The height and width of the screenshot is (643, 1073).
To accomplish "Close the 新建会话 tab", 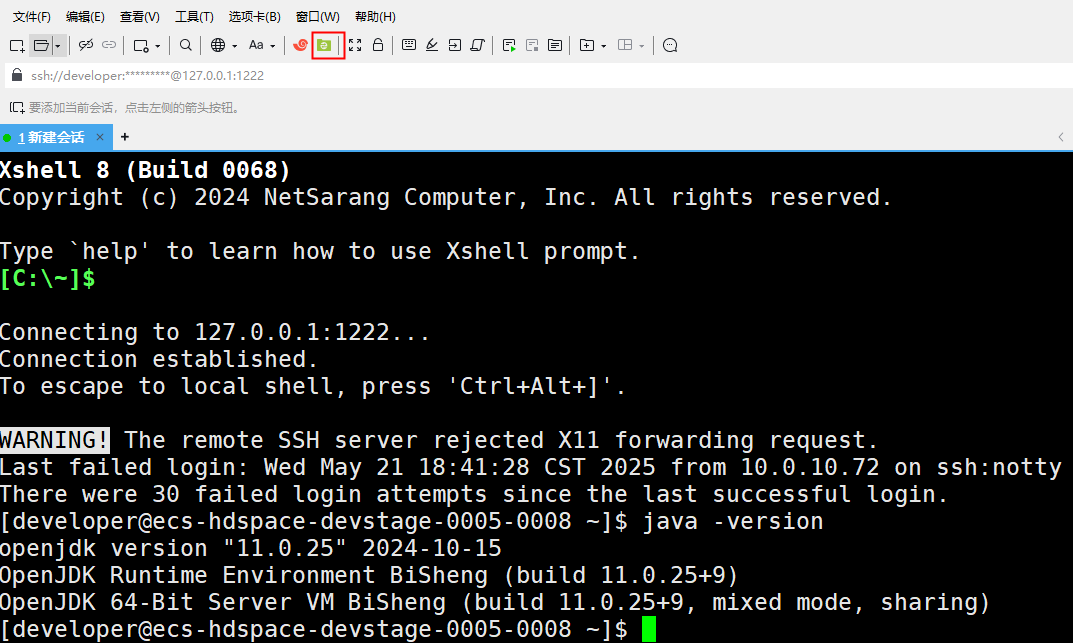I will tap(100, 137).
